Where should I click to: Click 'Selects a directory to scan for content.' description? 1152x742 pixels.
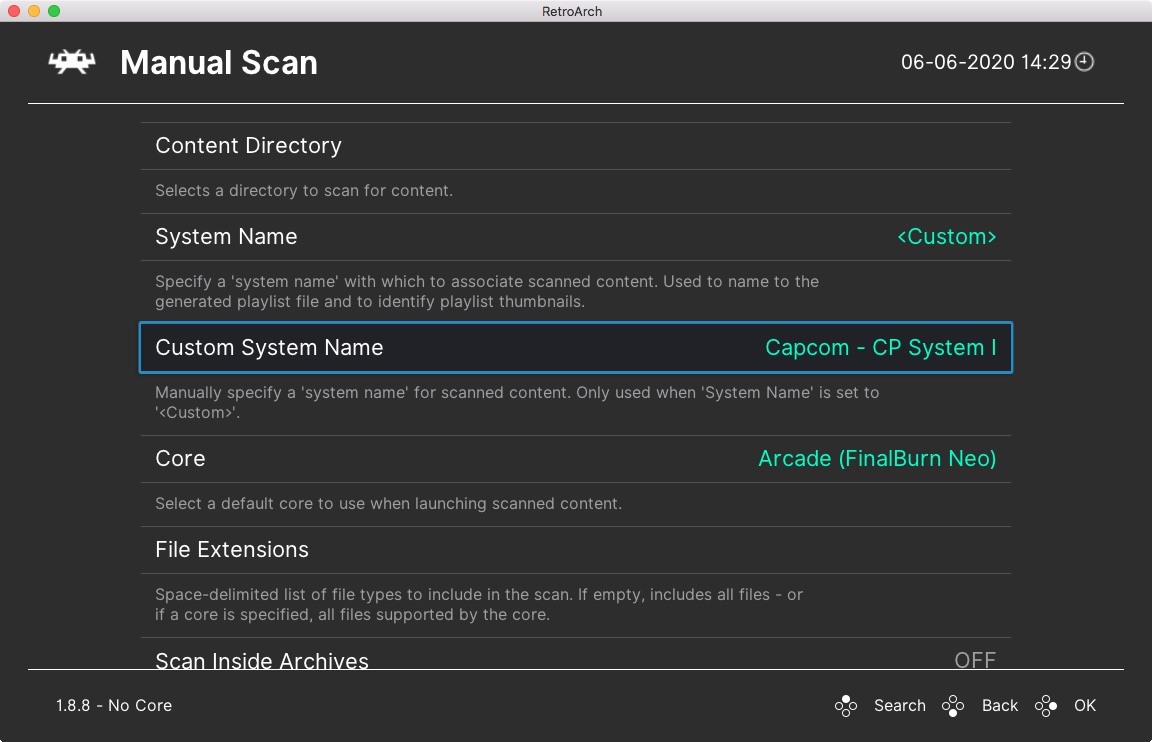(304, 190)
